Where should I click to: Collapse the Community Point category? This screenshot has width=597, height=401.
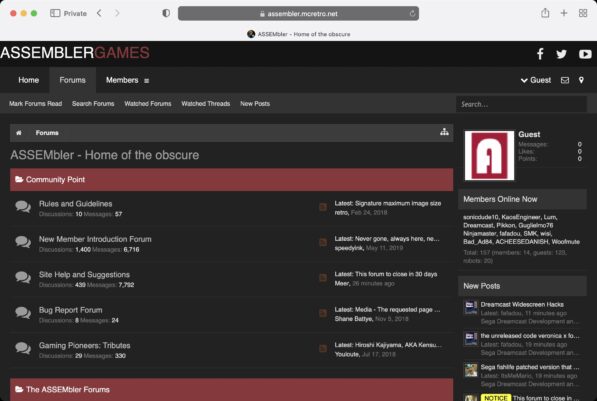point(50,179)
